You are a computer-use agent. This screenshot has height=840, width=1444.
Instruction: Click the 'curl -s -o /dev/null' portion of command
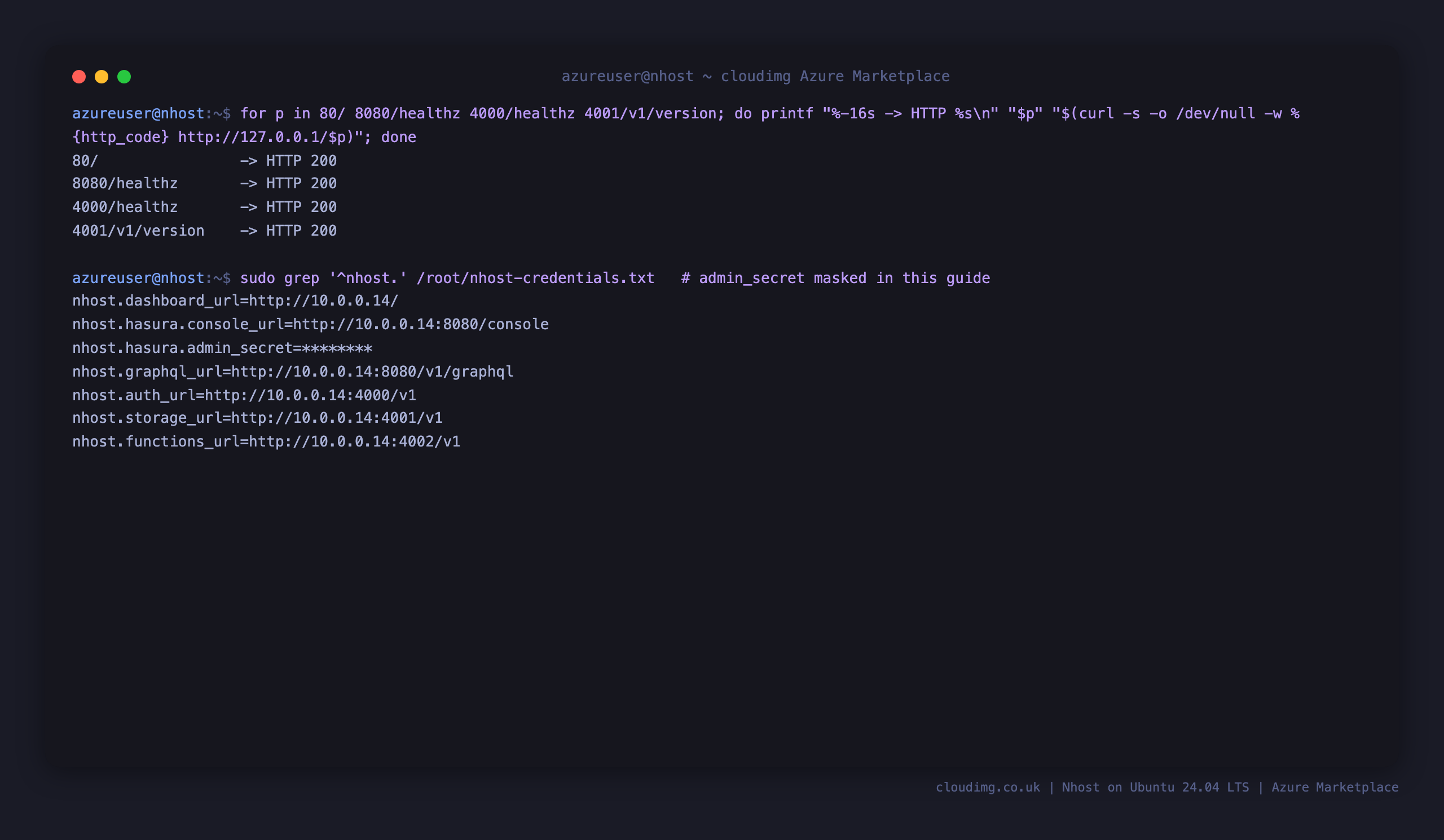1167,113
